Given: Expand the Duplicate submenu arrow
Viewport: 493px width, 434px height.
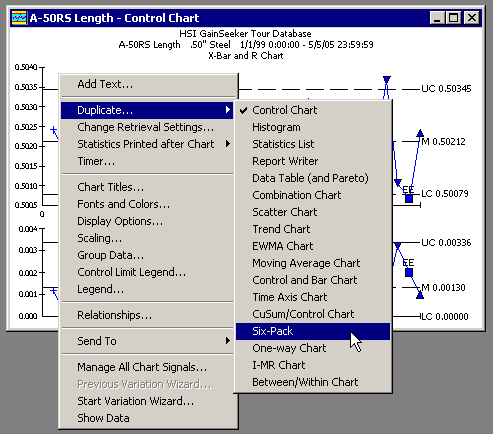Looking at the screenshot, I should [x=228, y=110].
